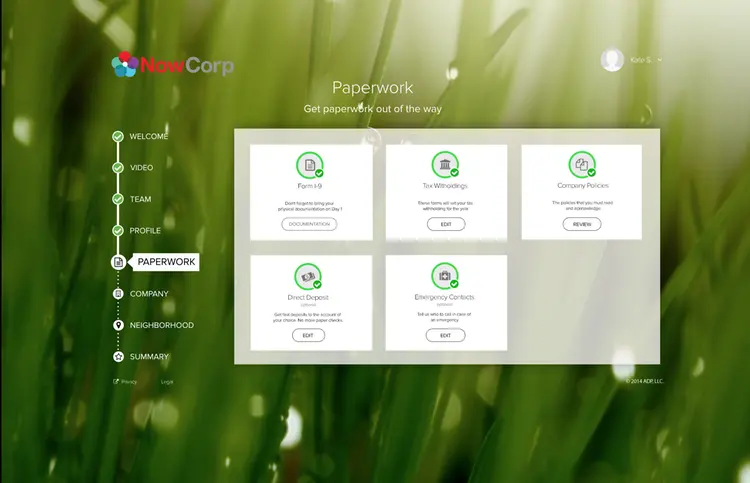Go to the COMPANY step

coord(149,294)
